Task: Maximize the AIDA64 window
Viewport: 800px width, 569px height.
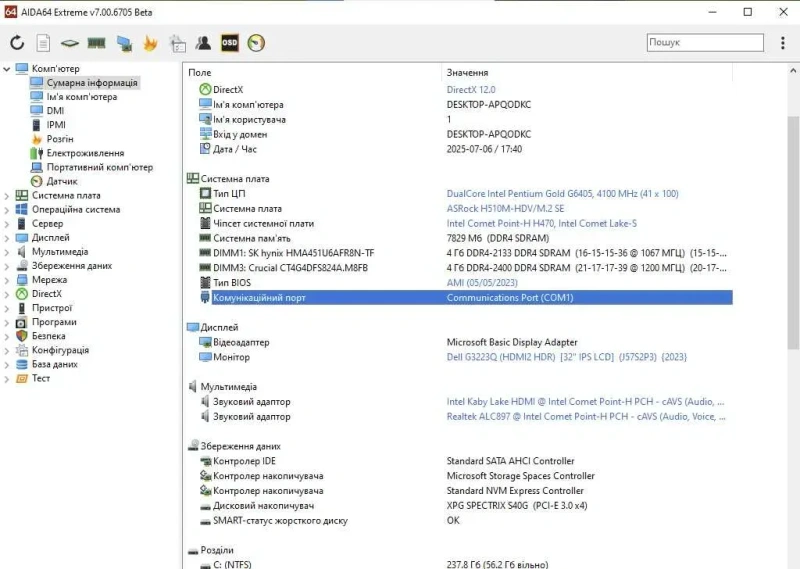Action: pyautogui.click(x=747, y=12)
